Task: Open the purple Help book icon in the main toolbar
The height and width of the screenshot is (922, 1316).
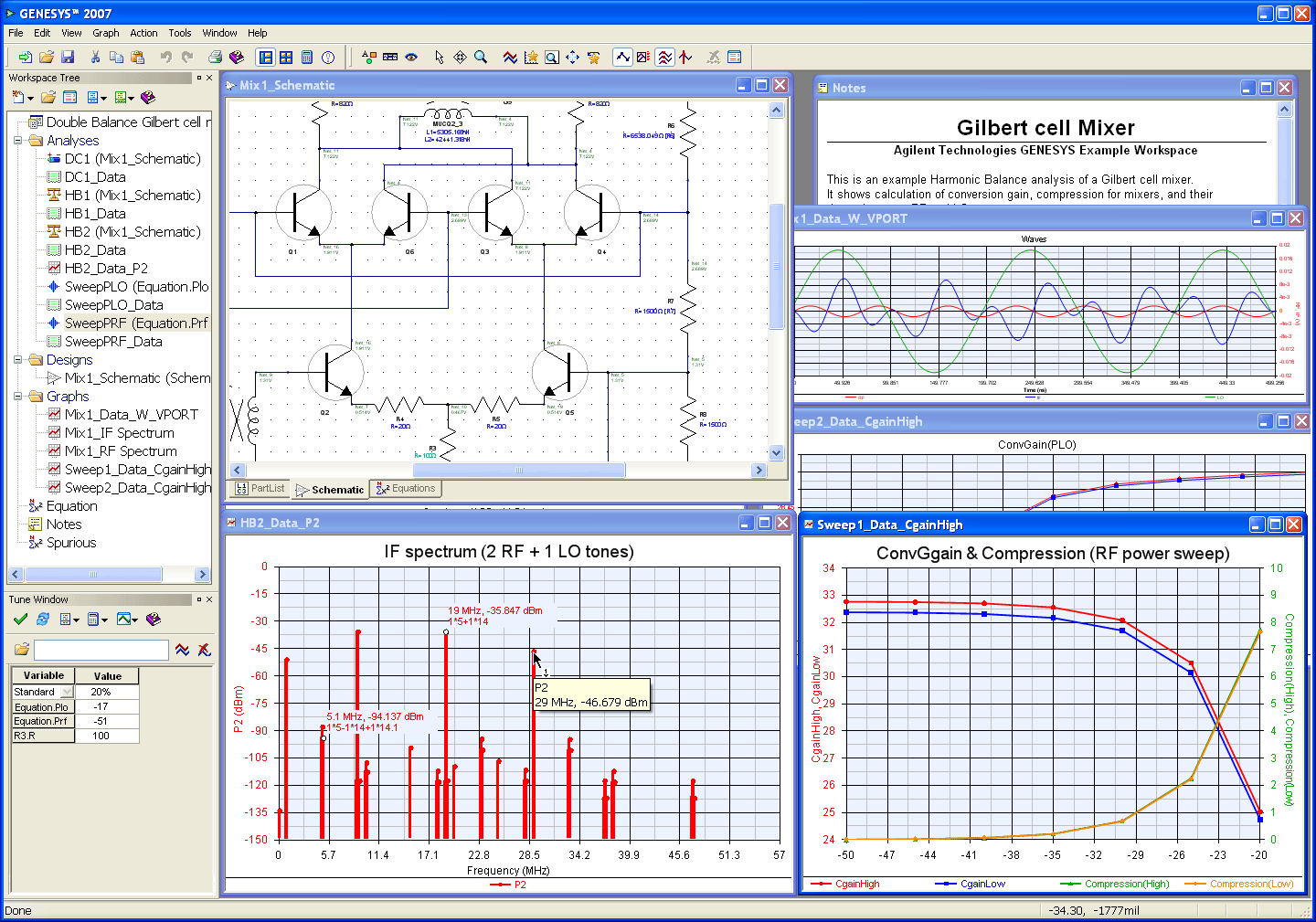Action: (237, 57)
